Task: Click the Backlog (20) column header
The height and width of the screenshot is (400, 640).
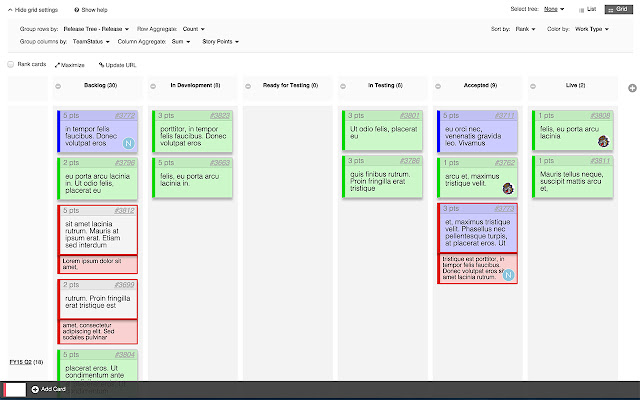Action: pos(100,85)
